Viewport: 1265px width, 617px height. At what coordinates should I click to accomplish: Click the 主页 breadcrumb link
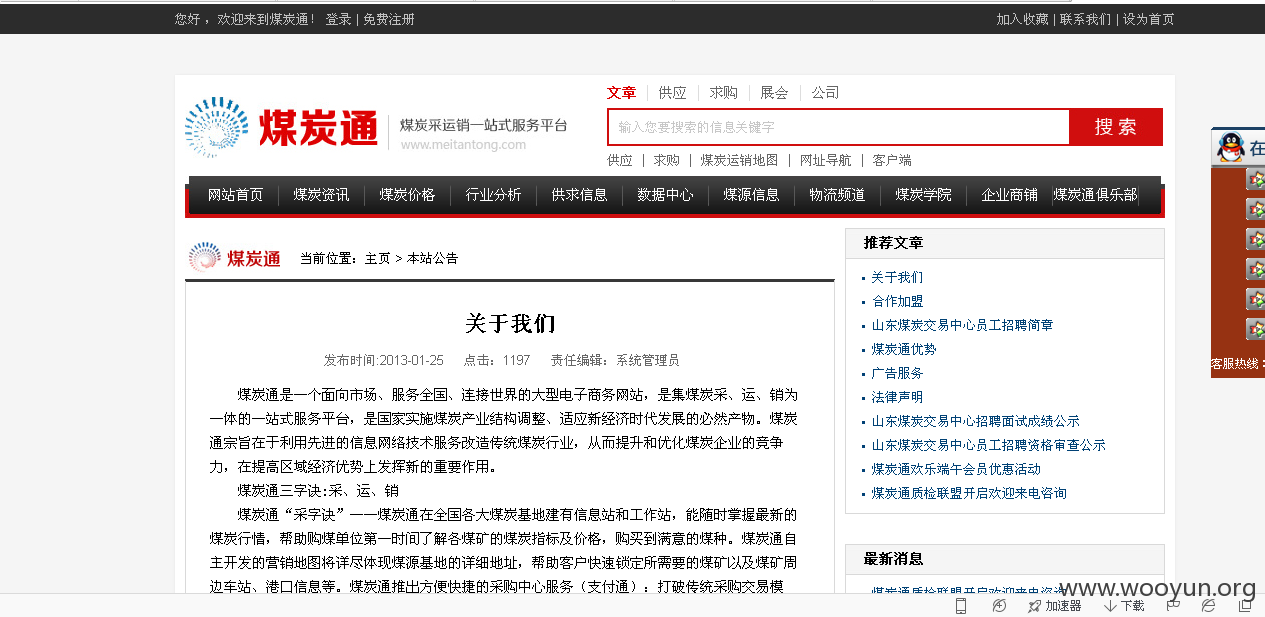(377, 258)
